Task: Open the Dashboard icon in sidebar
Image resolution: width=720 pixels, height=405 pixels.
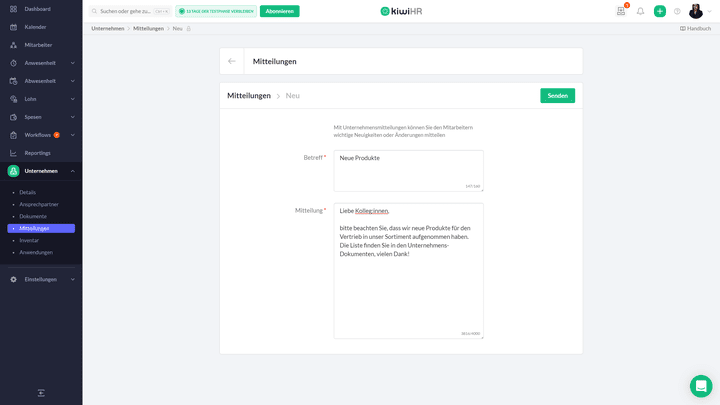Action: [13, 9]
